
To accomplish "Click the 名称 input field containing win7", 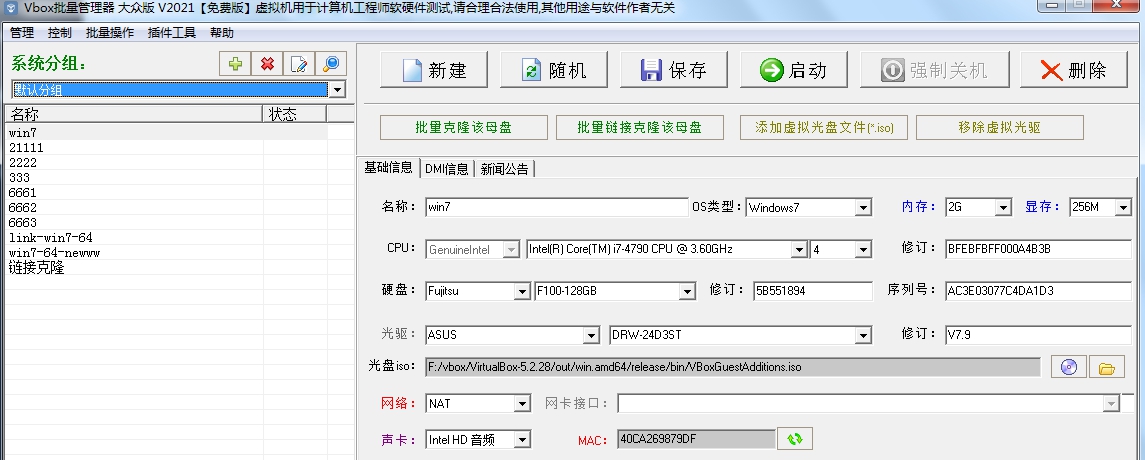I will pos(557,207).
